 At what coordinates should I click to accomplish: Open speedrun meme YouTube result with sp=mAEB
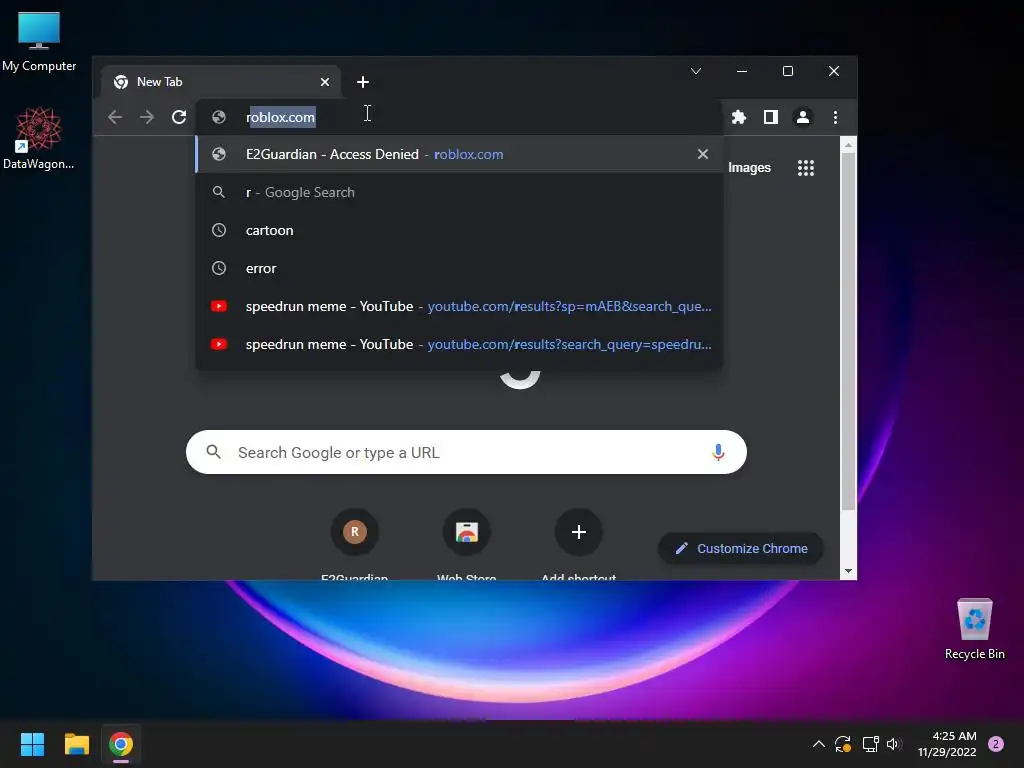460,306
